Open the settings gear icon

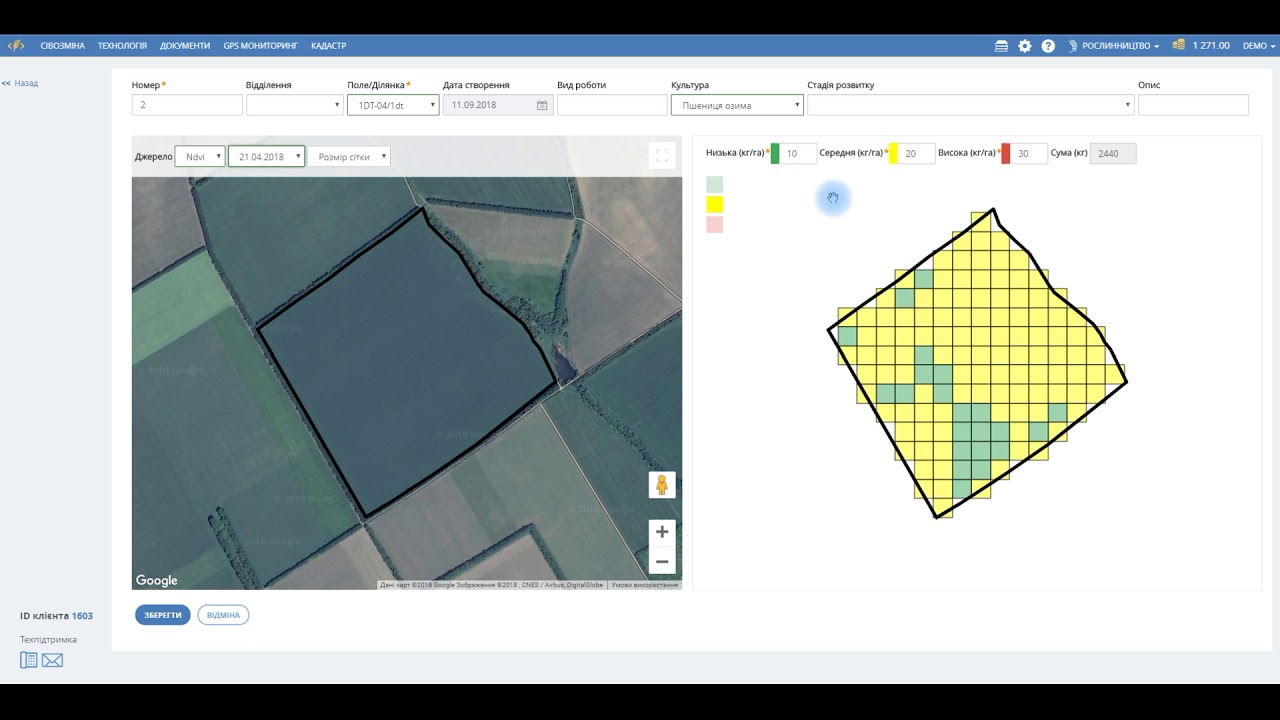pyautogui.click(x=1025, y=46)
